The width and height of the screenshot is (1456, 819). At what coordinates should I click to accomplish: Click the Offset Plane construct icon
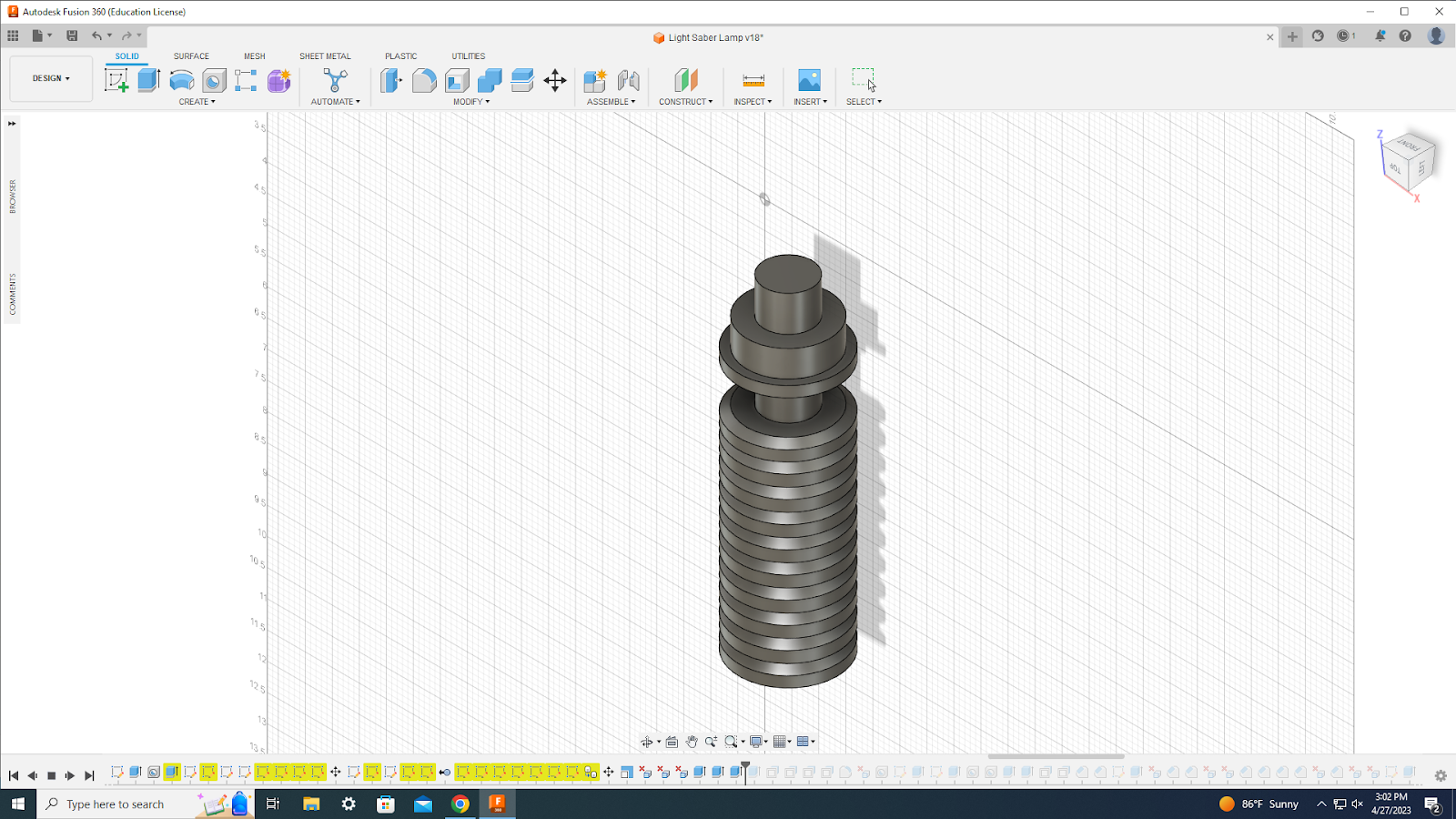(x=686, y=80)
